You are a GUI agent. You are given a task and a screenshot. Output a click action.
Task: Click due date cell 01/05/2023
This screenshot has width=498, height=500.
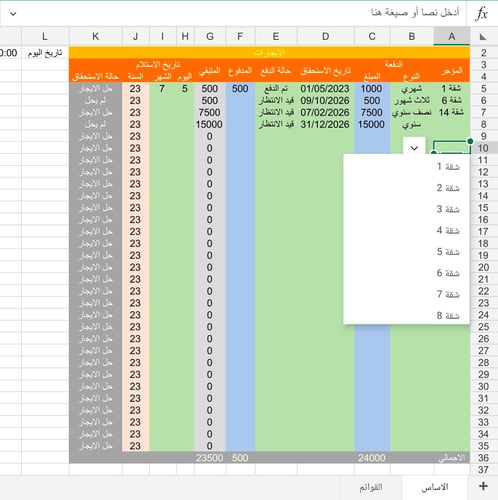click(x=325, y=89)
